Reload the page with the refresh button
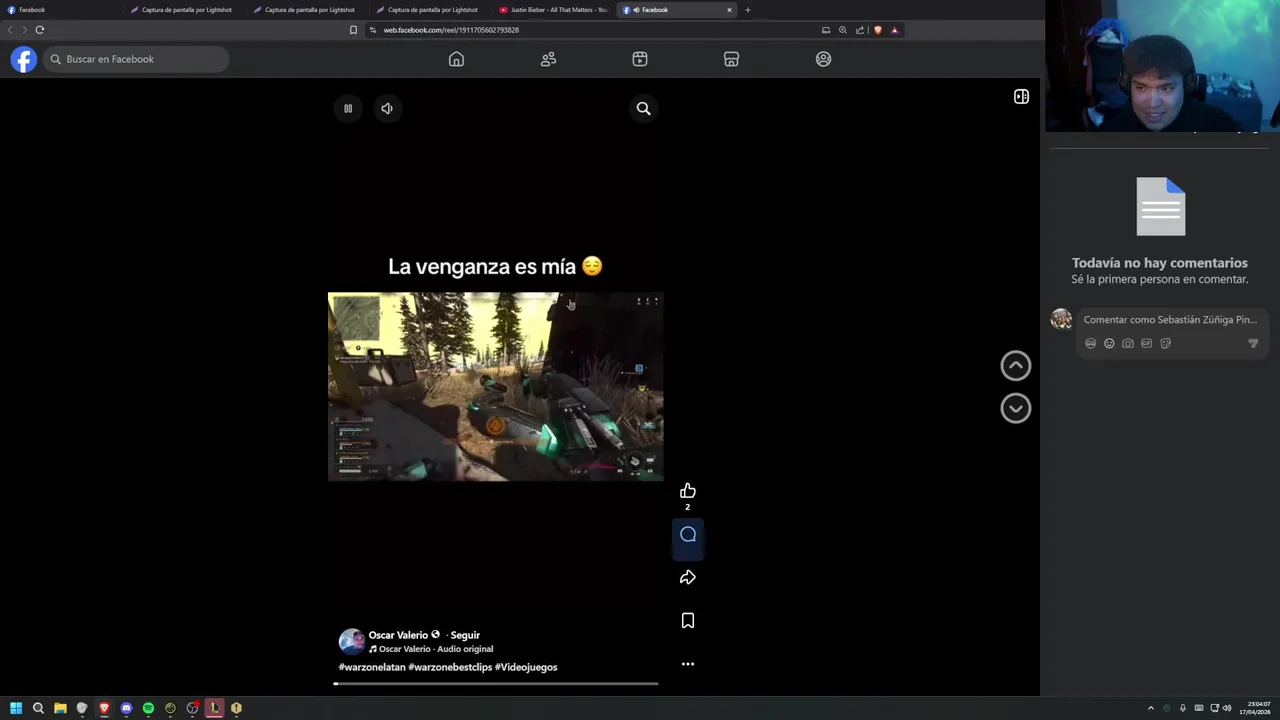Image resolution: width=1280 pixels, height=720 pixels. pos(40,30)
